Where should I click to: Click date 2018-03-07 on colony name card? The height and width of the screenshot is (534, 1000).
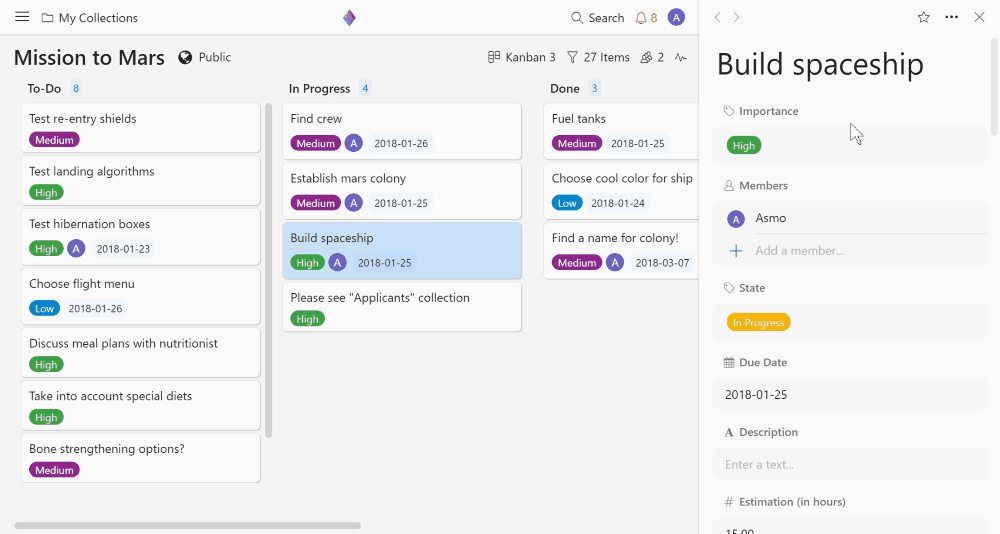pos(663,263)
